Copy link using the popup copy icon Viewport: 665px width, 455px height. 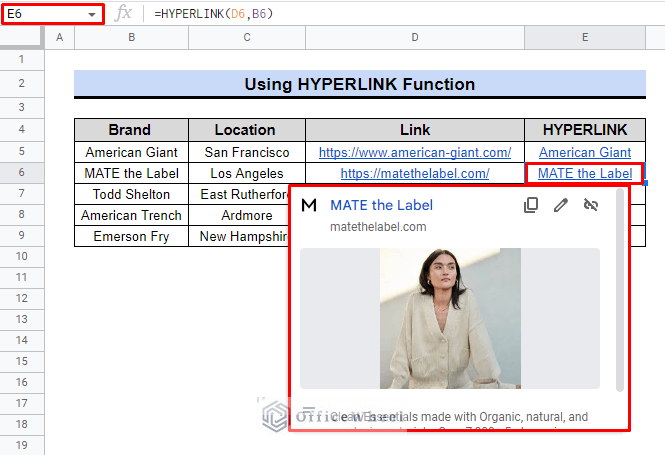tap(531, 205)
